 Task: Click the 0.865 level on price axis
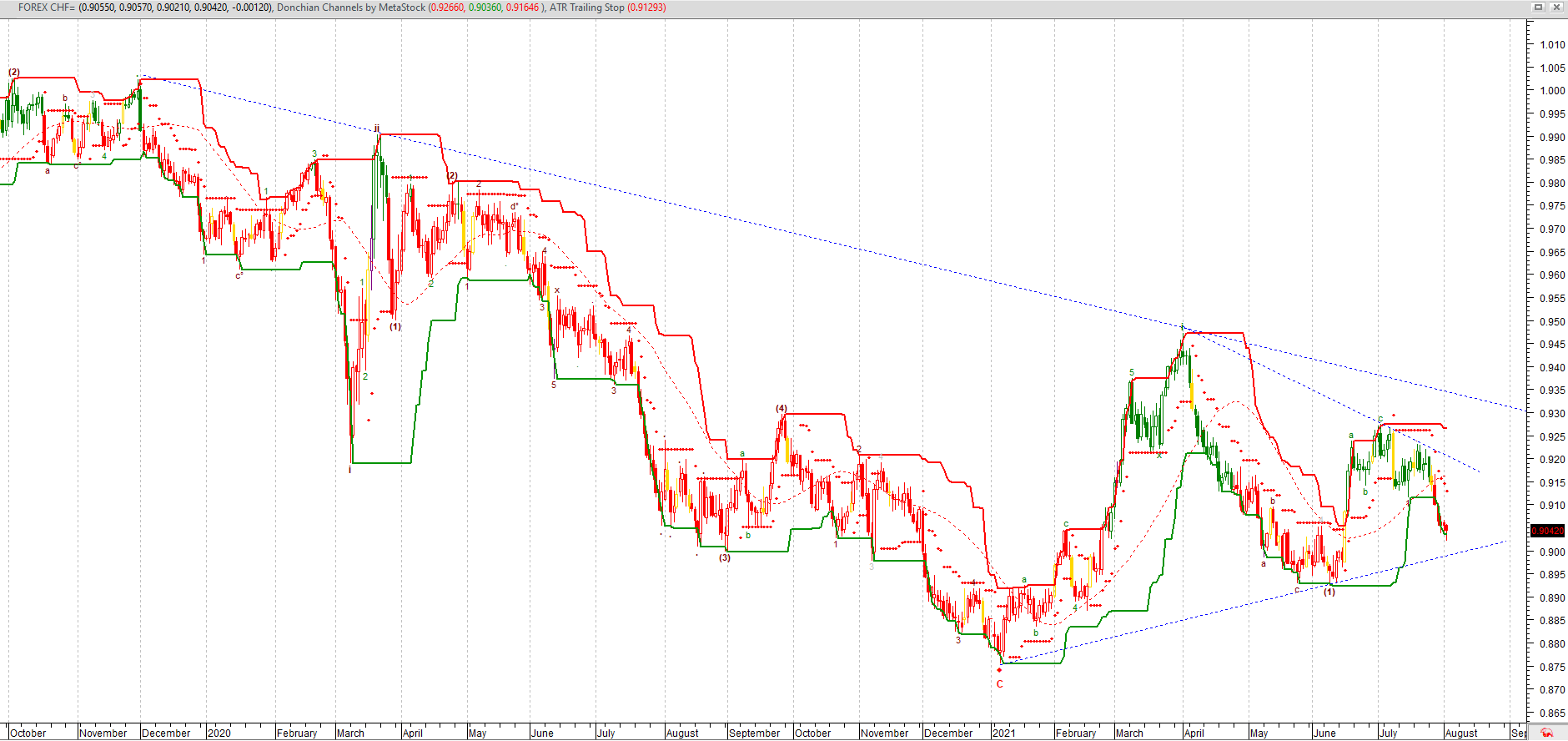(x=1551, y=713)
